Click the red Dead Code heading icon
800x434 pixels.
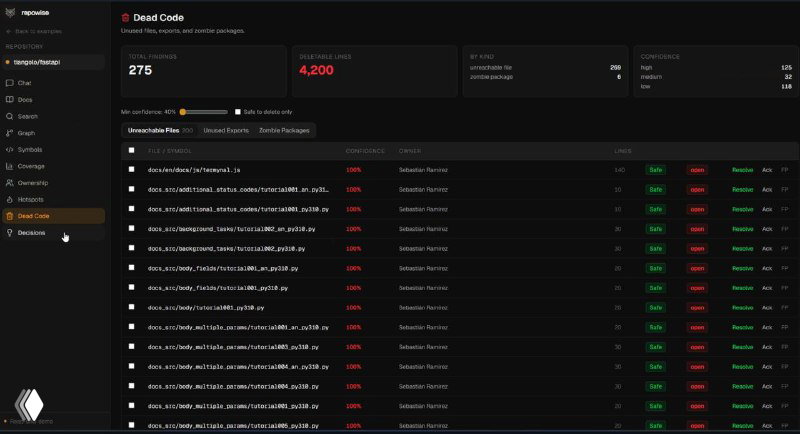pyautogui.click(x=125, y=18)
